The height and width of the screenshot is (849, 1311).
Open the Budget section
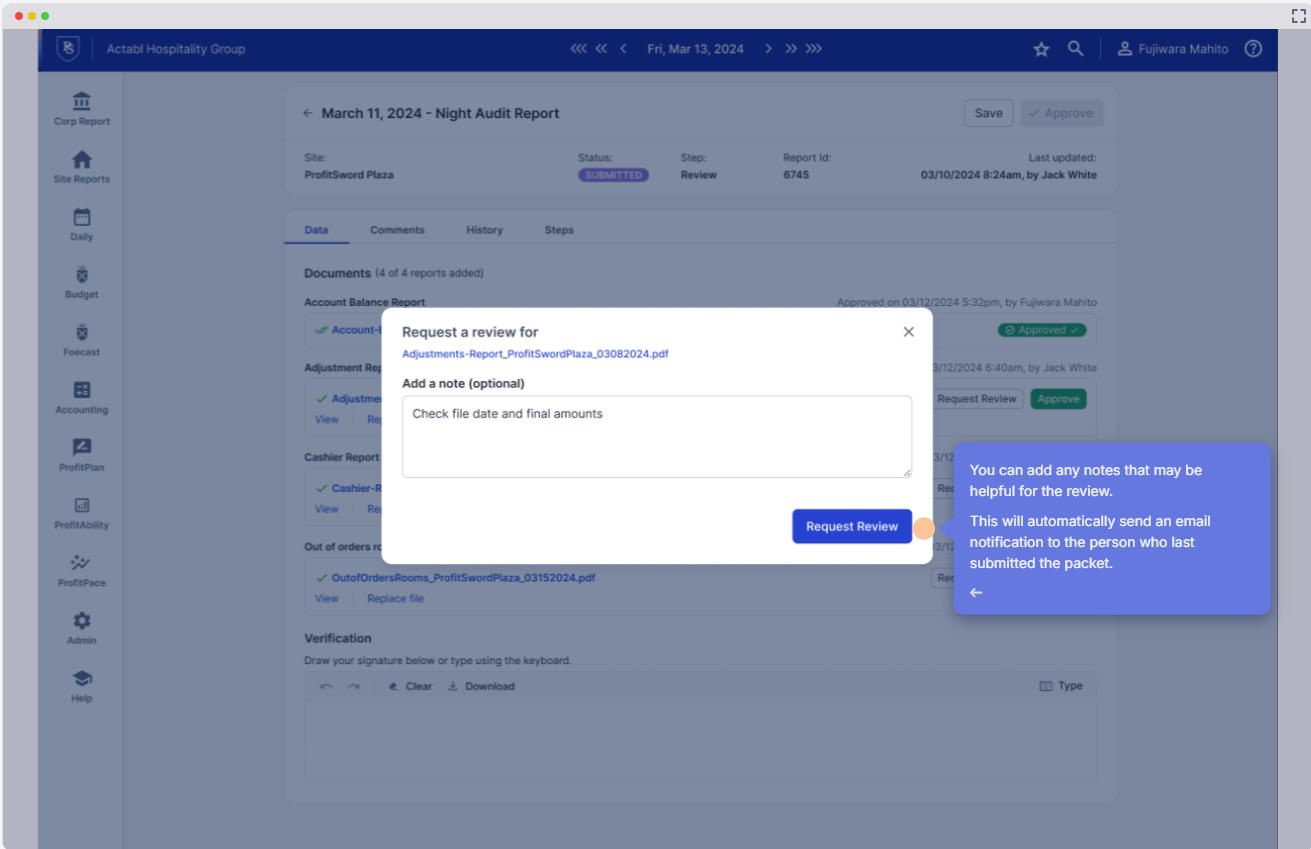point(82,282)
